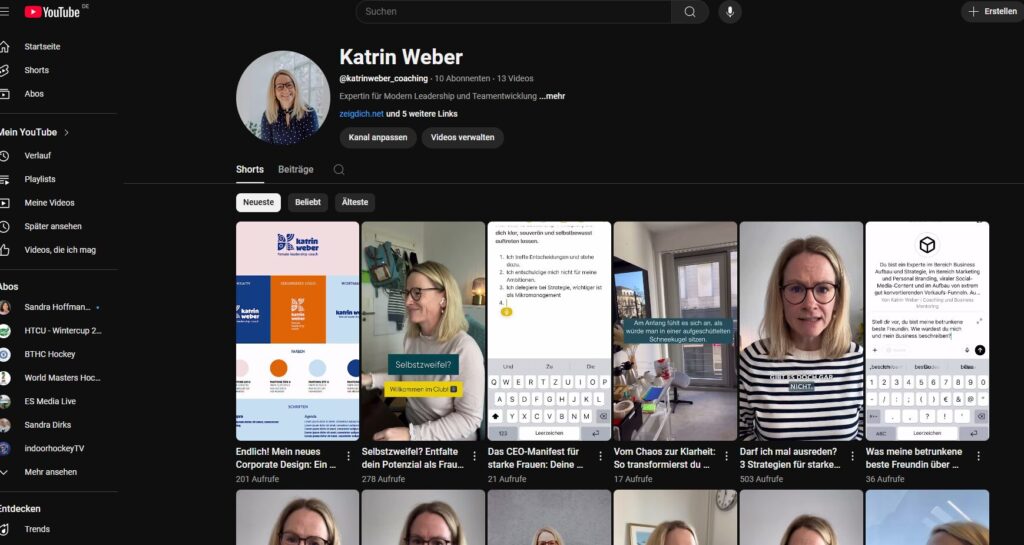1024x545 pixels.
Task: Open the hamburger guide menu
Action: tap(5, 12)
